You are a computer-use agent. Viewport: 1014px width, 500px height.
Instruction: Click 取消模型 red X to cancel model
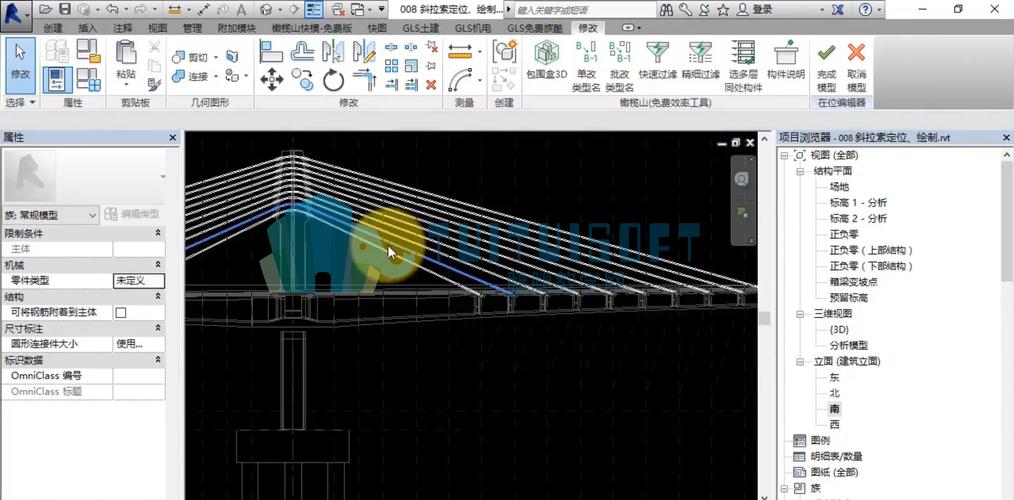[856, 67]
